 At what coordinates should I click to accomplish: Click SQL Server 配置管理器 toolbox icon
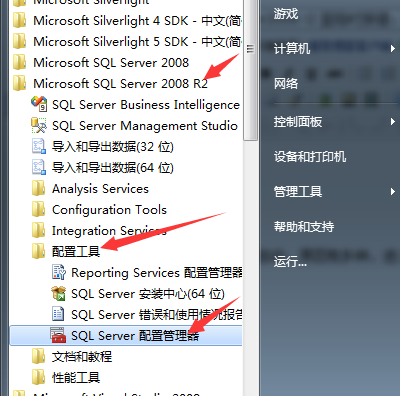(x=58, y=335)
